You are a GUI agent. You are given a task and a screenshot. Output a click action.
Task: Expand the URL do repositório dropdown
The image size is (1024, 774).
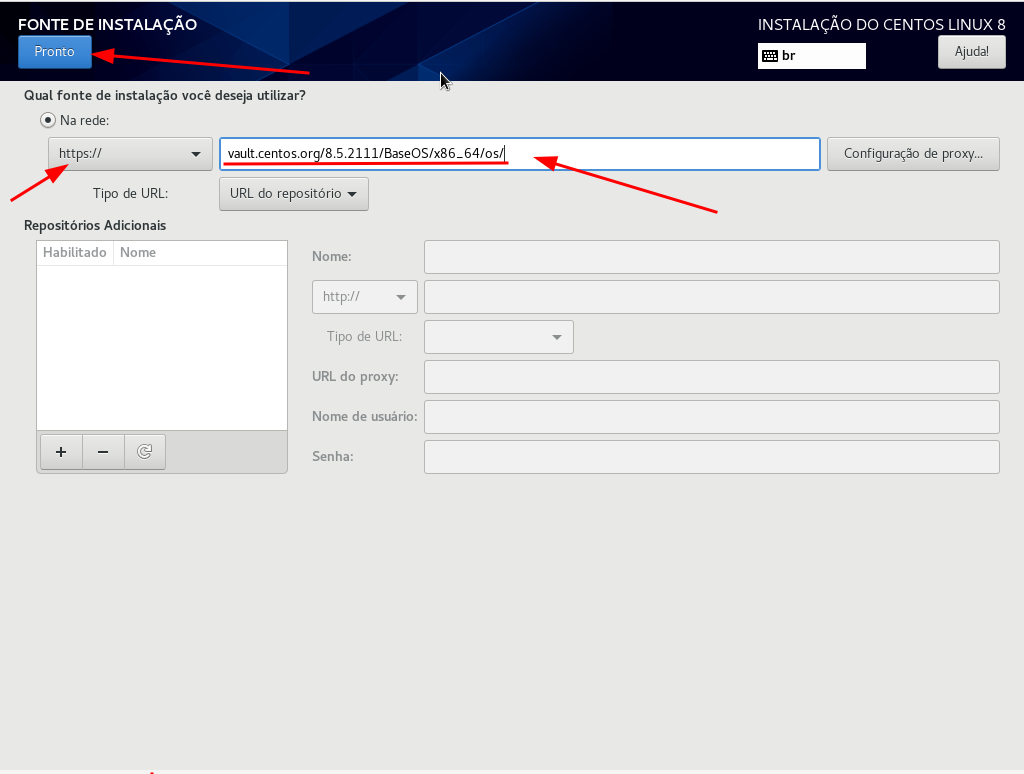pos(294,194)
